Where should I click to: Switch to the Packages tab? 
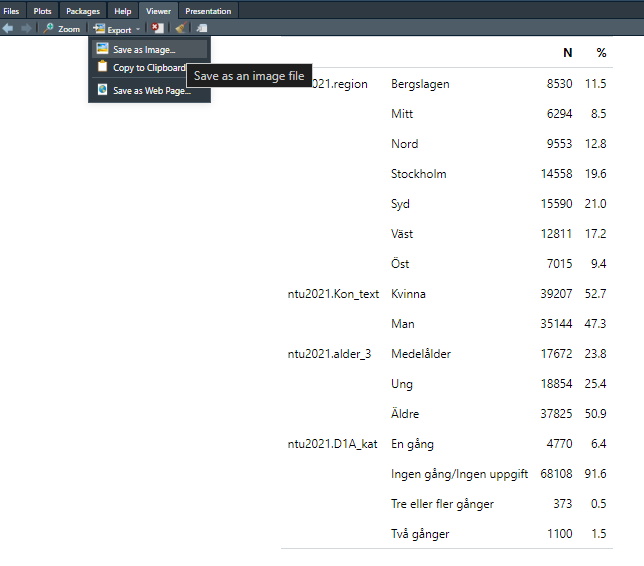tap(83, 11)
